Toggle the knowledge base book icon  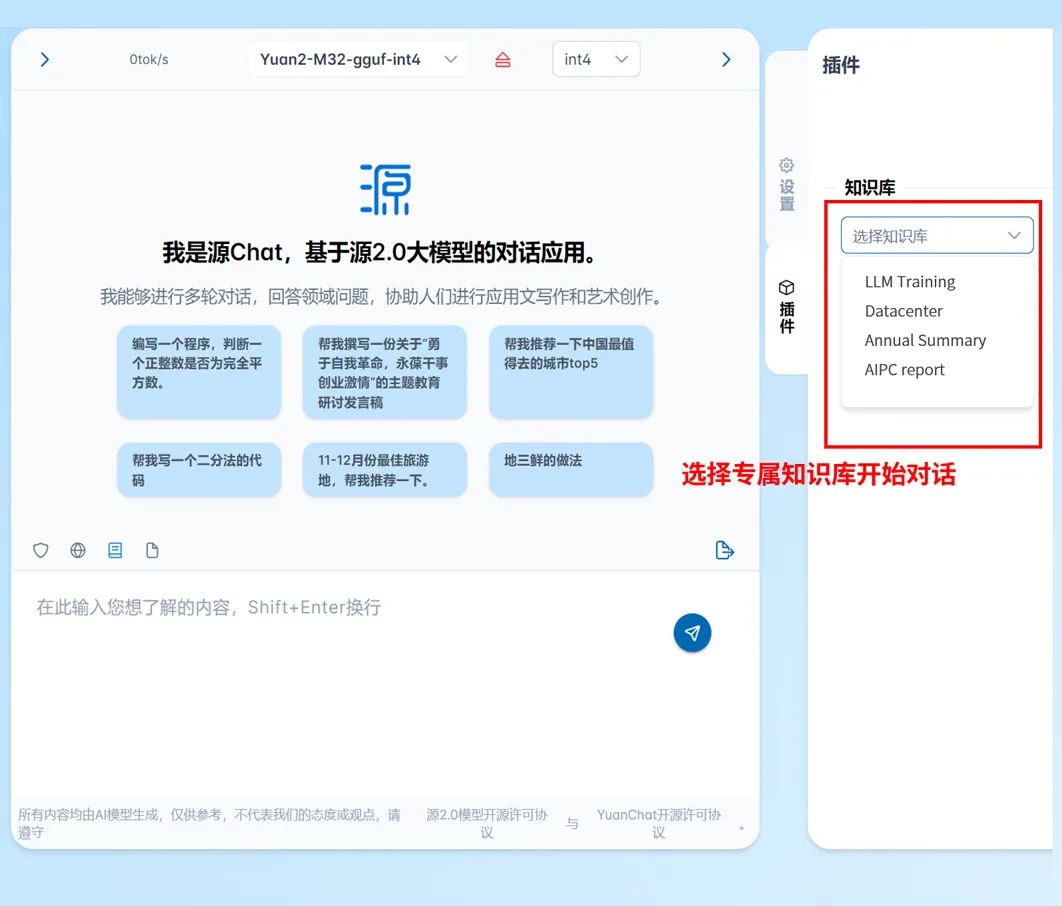(115, 550)
